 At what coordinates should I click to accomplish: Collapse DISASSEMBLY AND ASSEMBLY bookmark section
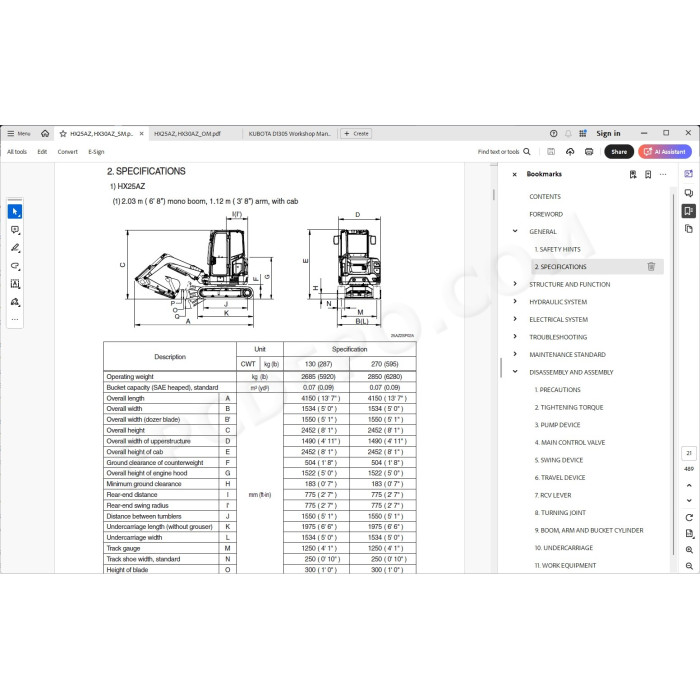tap(515, 371)
